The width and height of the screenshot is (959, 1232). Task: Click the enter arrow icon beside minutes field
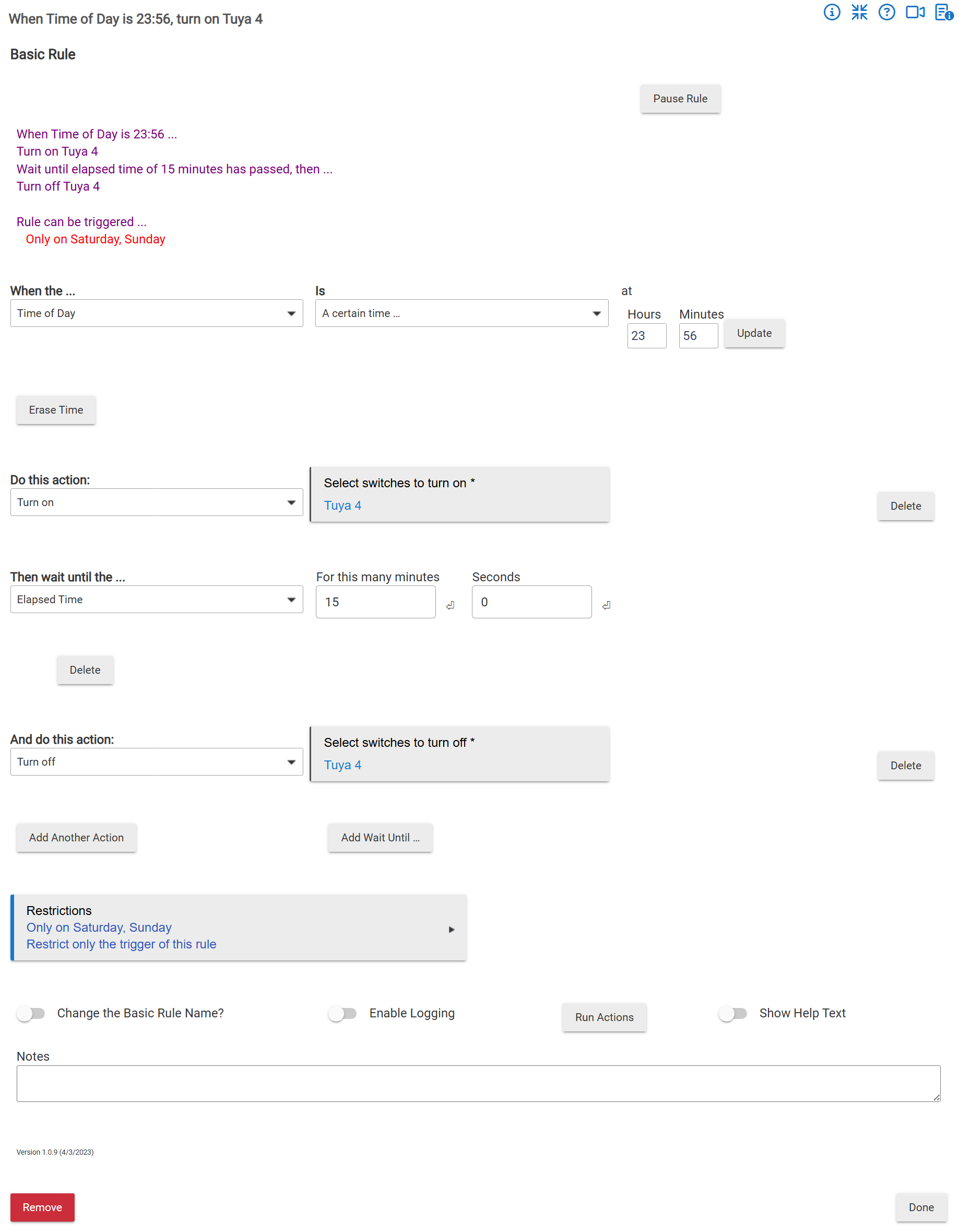pyautogui.click(x=451, y=605)
